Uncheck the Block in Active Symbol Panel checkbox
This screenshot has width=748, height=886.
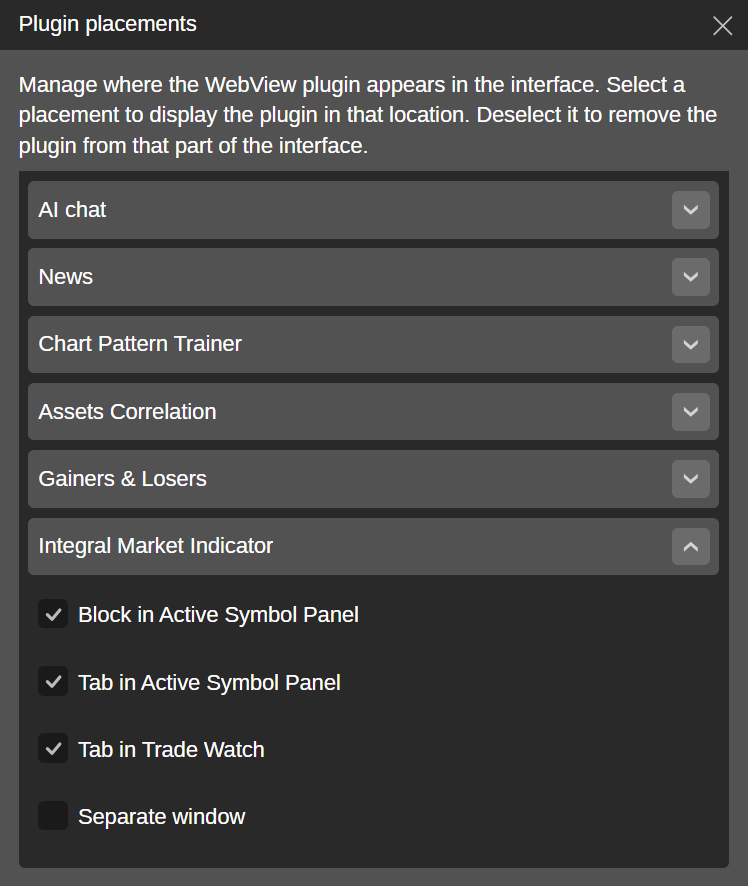pos(53,614)
